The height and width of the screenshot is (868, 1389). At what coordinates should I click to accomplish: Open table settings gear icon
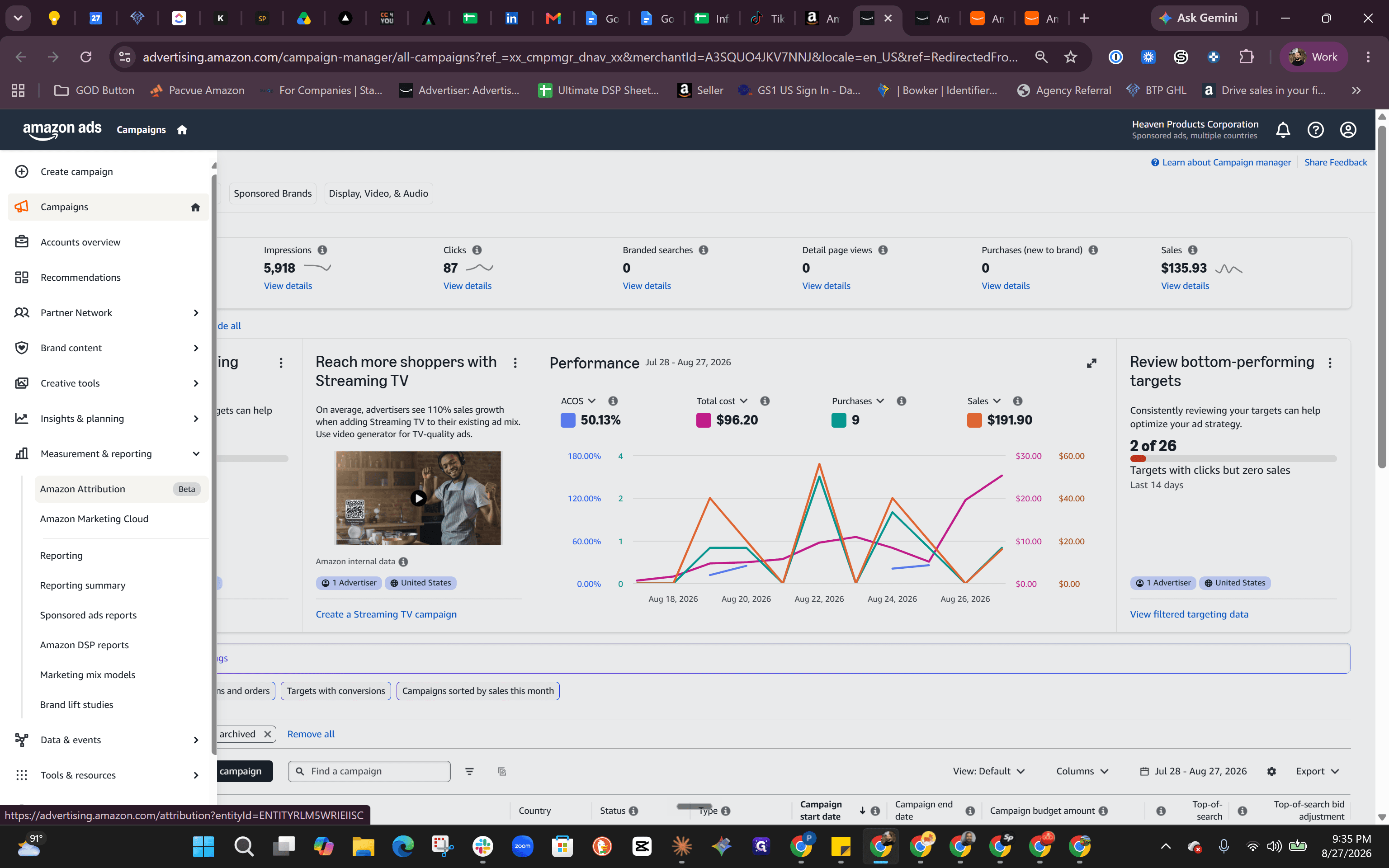coord(1271,771)
